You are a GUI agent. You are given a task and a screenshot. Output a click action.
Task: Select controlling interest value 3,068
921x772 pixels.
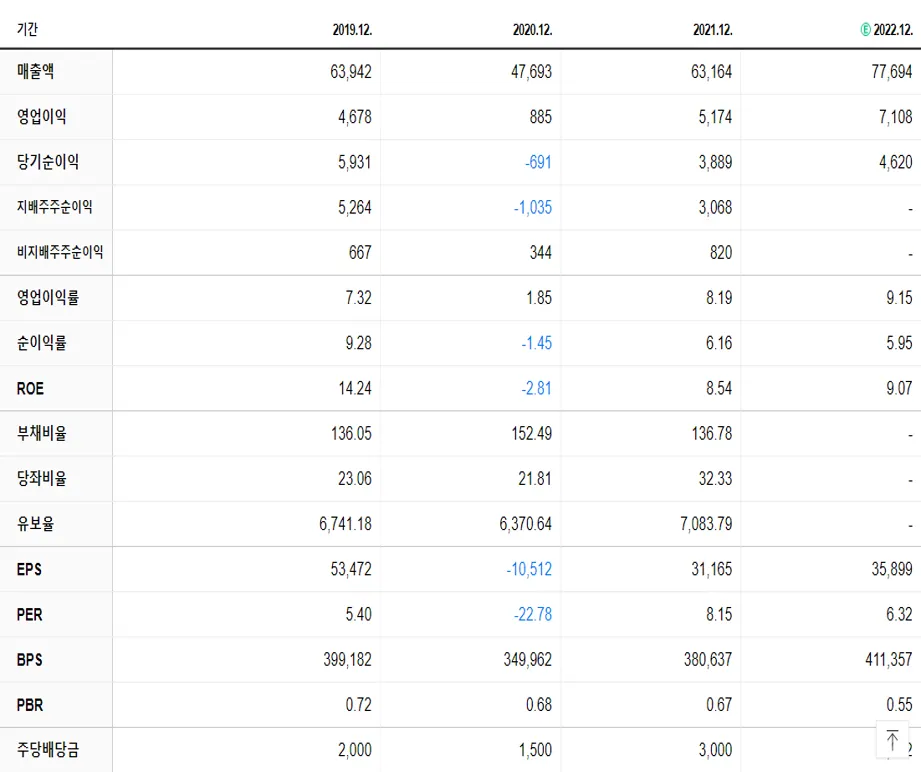click(715, 207)
